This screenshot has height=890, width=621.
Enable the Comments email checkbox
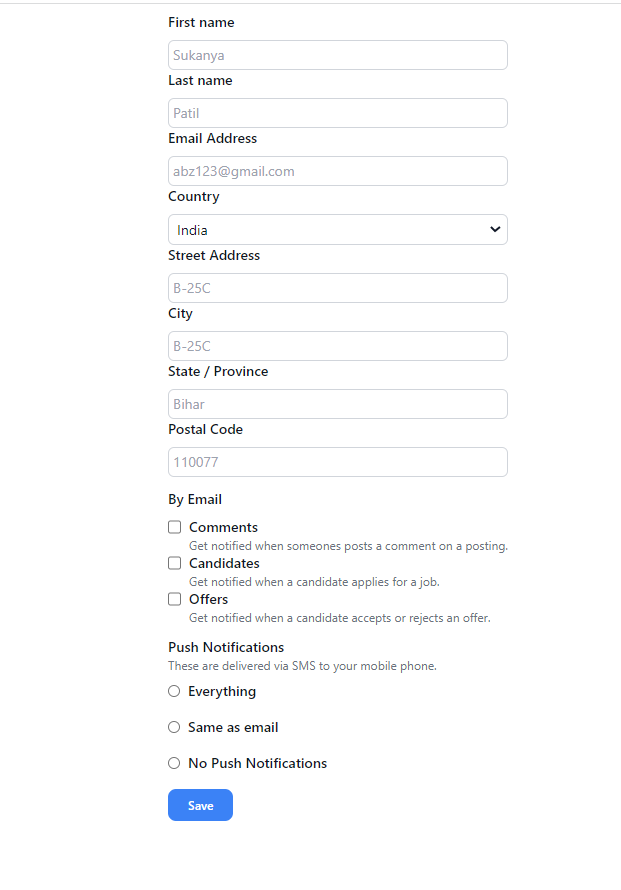pos(174,527)
